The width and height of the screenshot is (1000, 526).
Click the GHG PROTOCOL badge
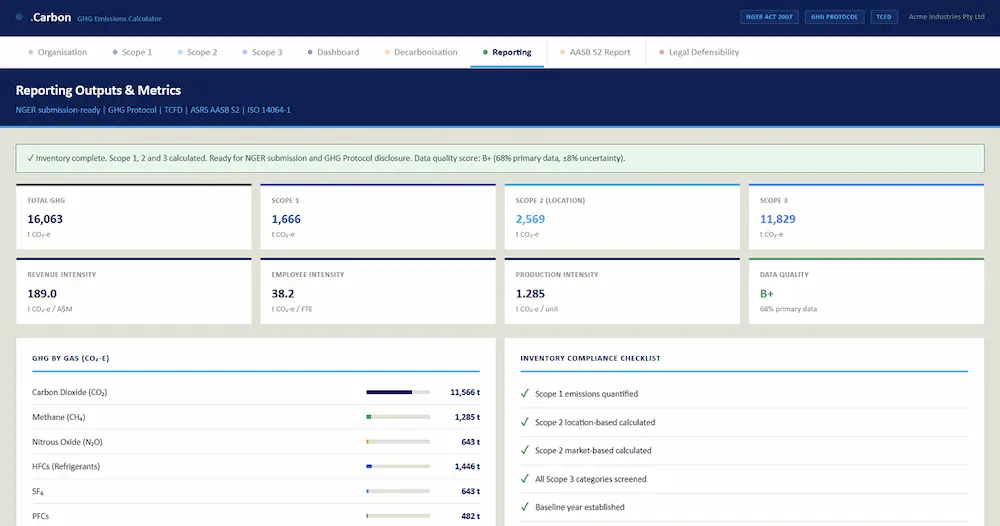tap(834, 17)
